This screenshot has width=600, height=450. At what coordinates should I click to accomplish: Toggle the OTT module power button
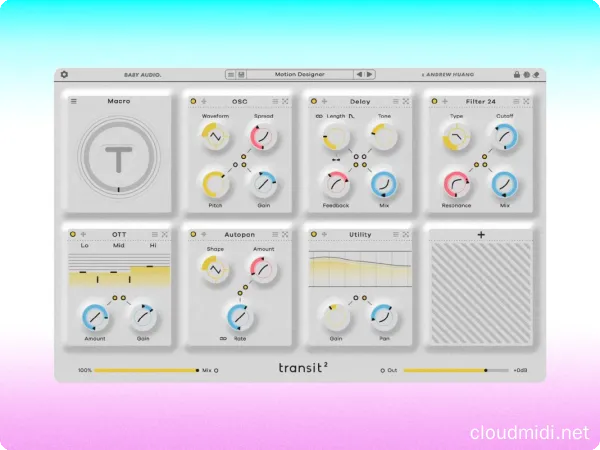point(73,234)
